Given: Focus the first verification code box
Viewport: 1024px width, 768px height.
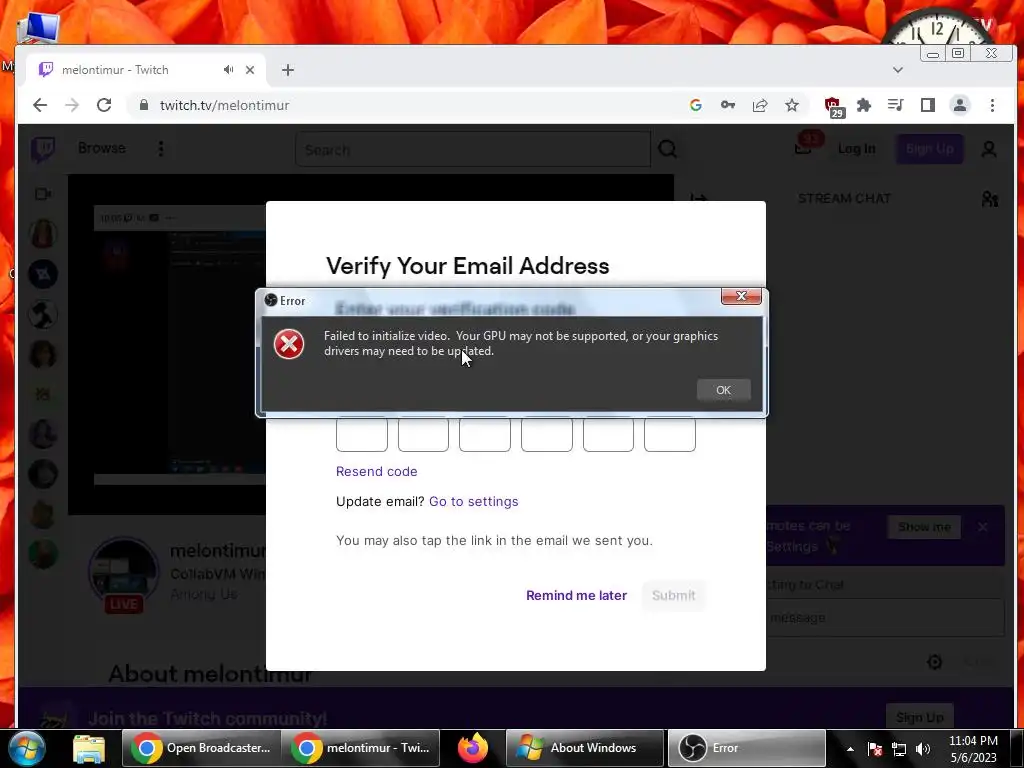Looking at the screenshot, I should pyautogui.click(x=362, y=434).
